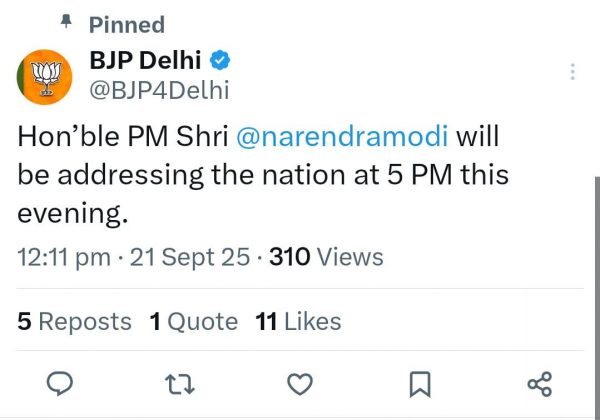Bookmark the BJP Delhi tweet

coord(420,383)
